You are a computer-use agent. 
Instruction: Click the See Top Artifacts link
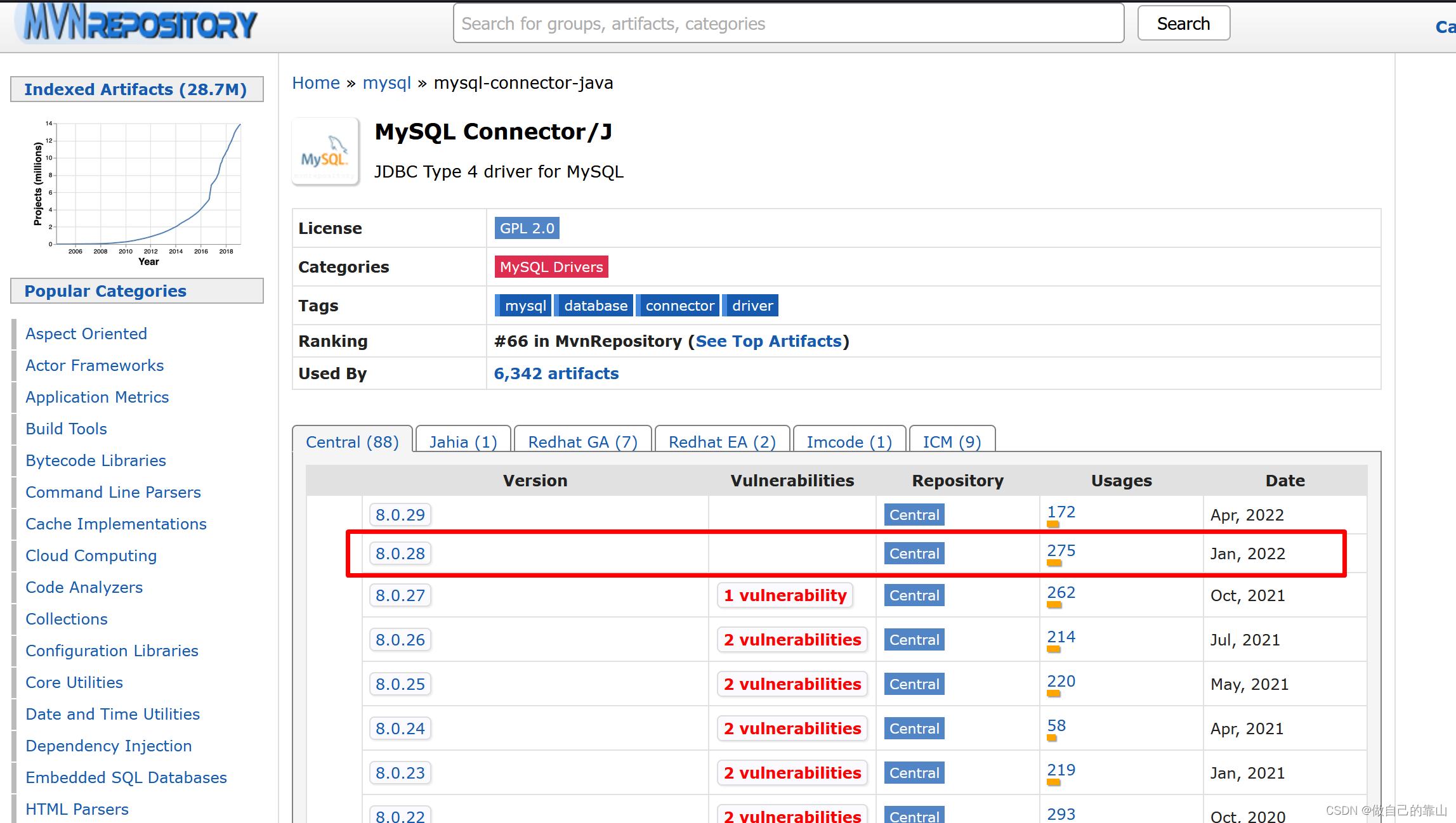tap(768, 341)
